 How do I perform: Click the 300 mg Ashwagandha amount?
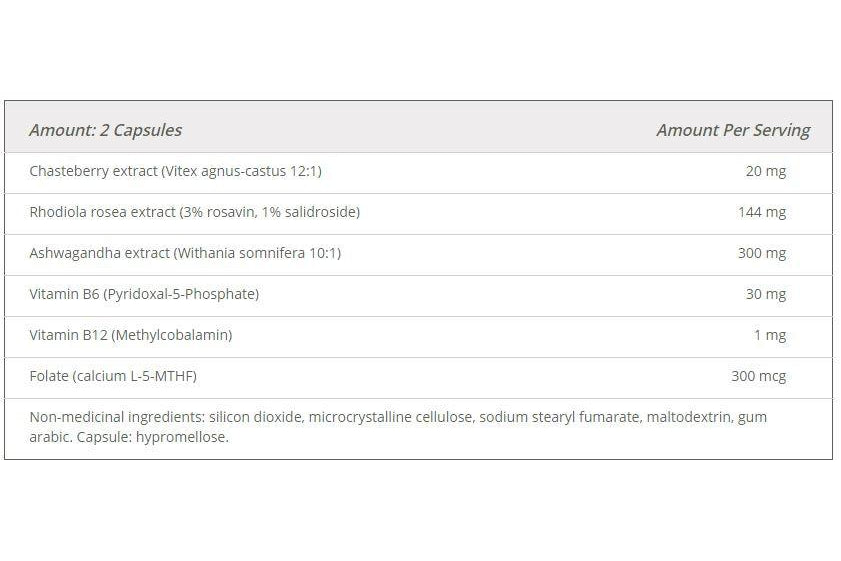(761, 253)
